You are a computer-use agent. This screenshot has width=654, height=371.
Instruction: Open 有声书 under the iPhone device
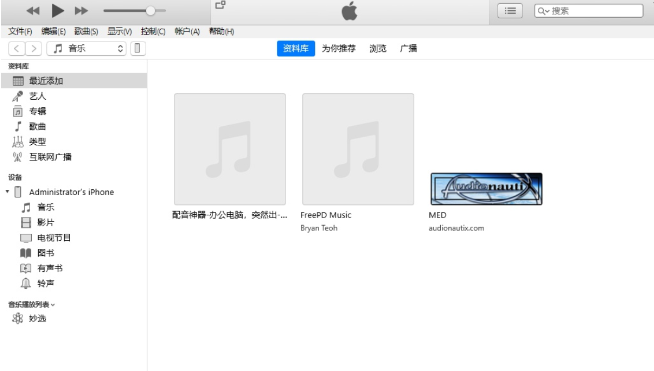(x=50, y=268)
